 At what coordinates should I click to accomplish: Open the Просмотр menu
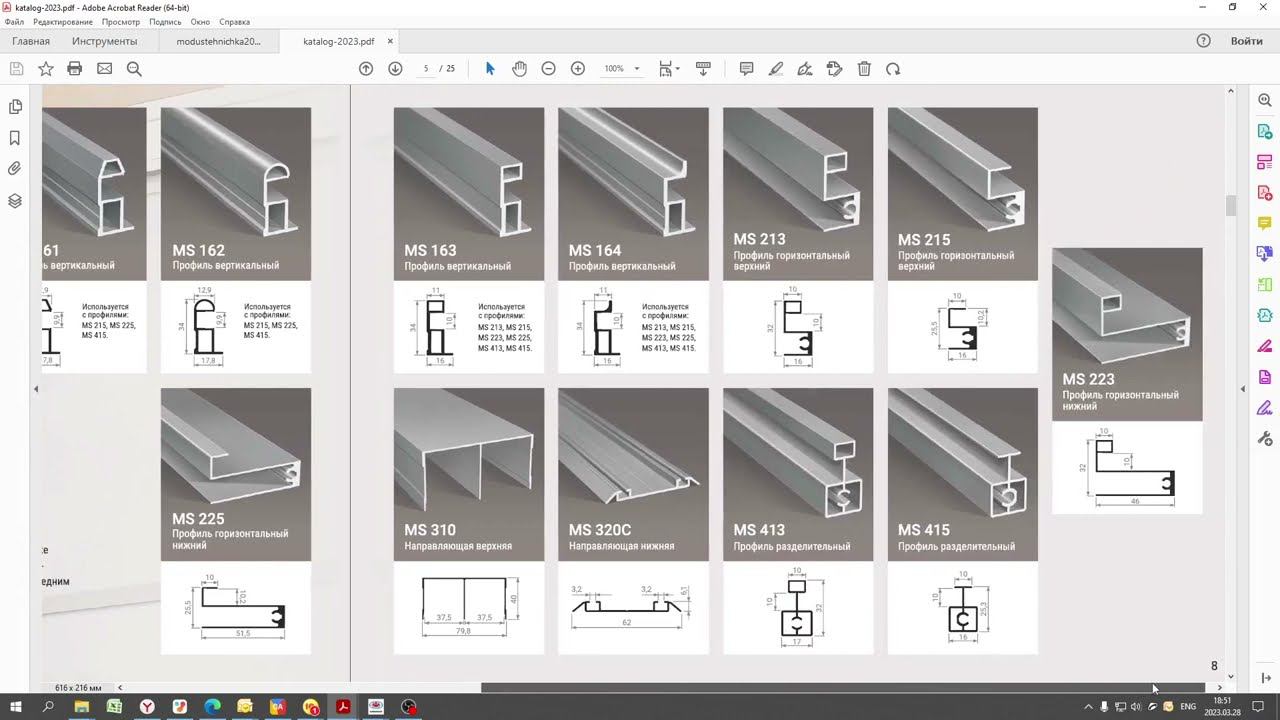[x=121, y=22]
